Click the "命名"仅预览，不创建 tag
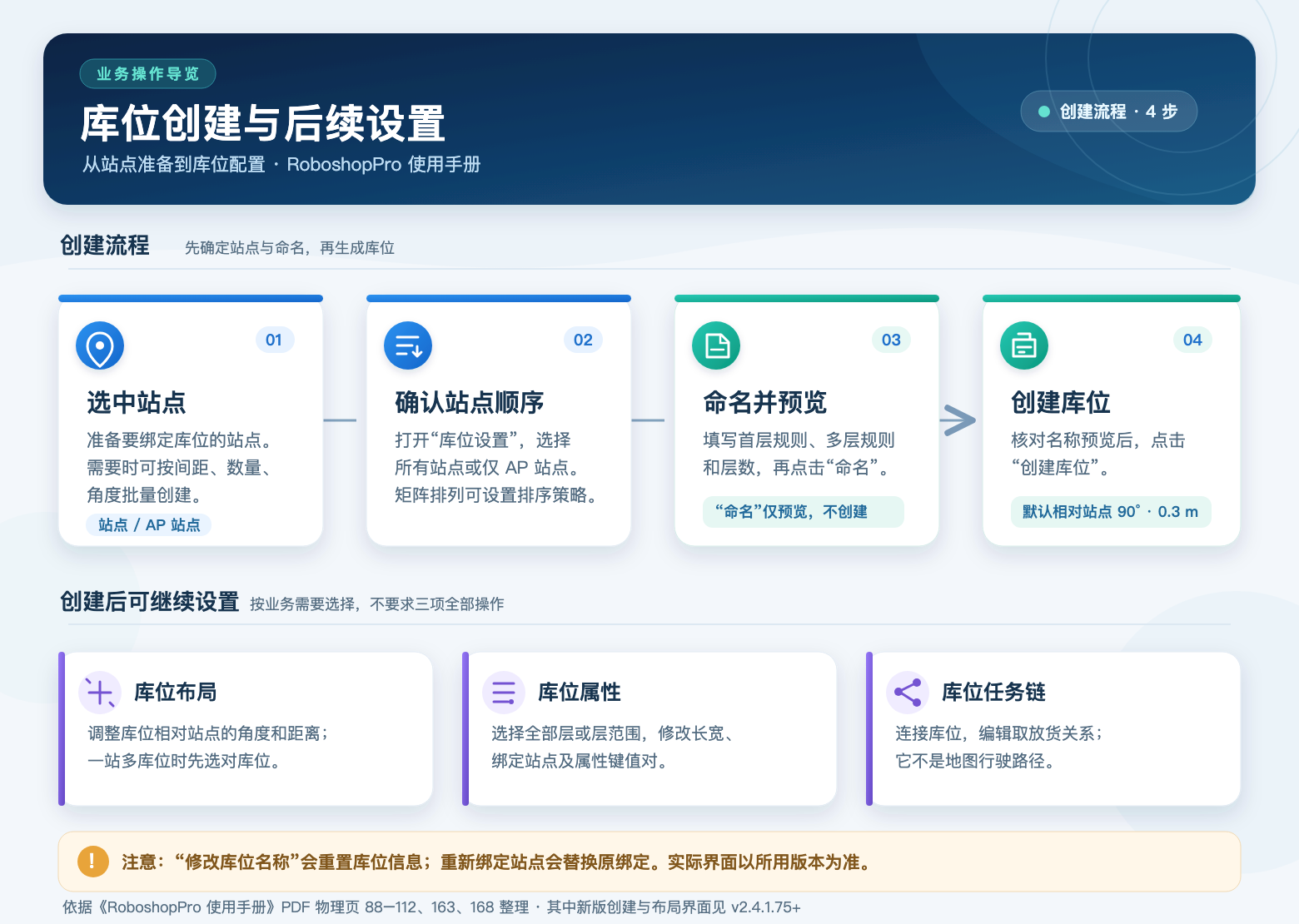Viewport: 1299px width, 924px height. pos(803,512)
